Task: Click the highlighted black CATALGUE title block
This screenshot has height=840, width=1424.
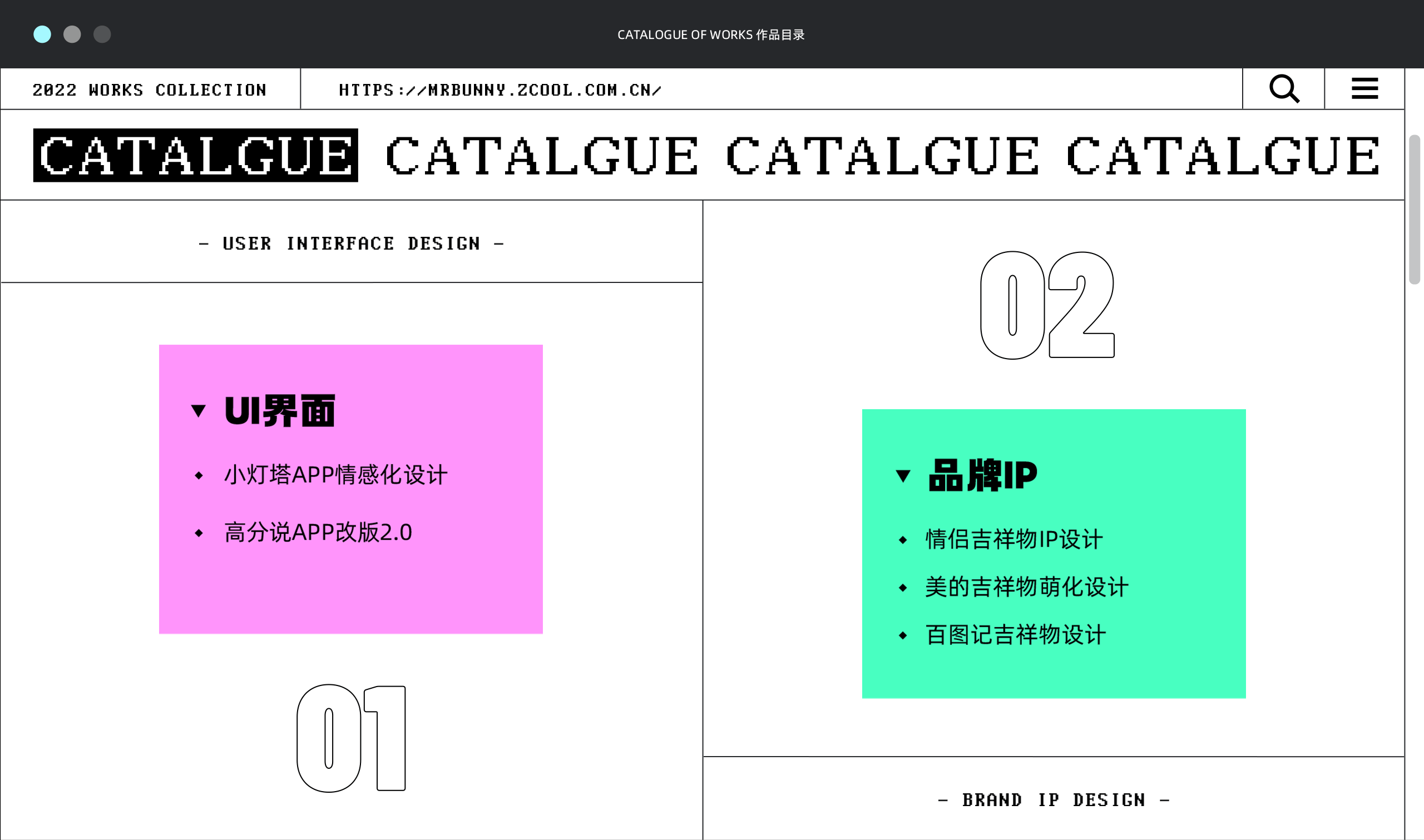Action: click(x=195, y=155)
